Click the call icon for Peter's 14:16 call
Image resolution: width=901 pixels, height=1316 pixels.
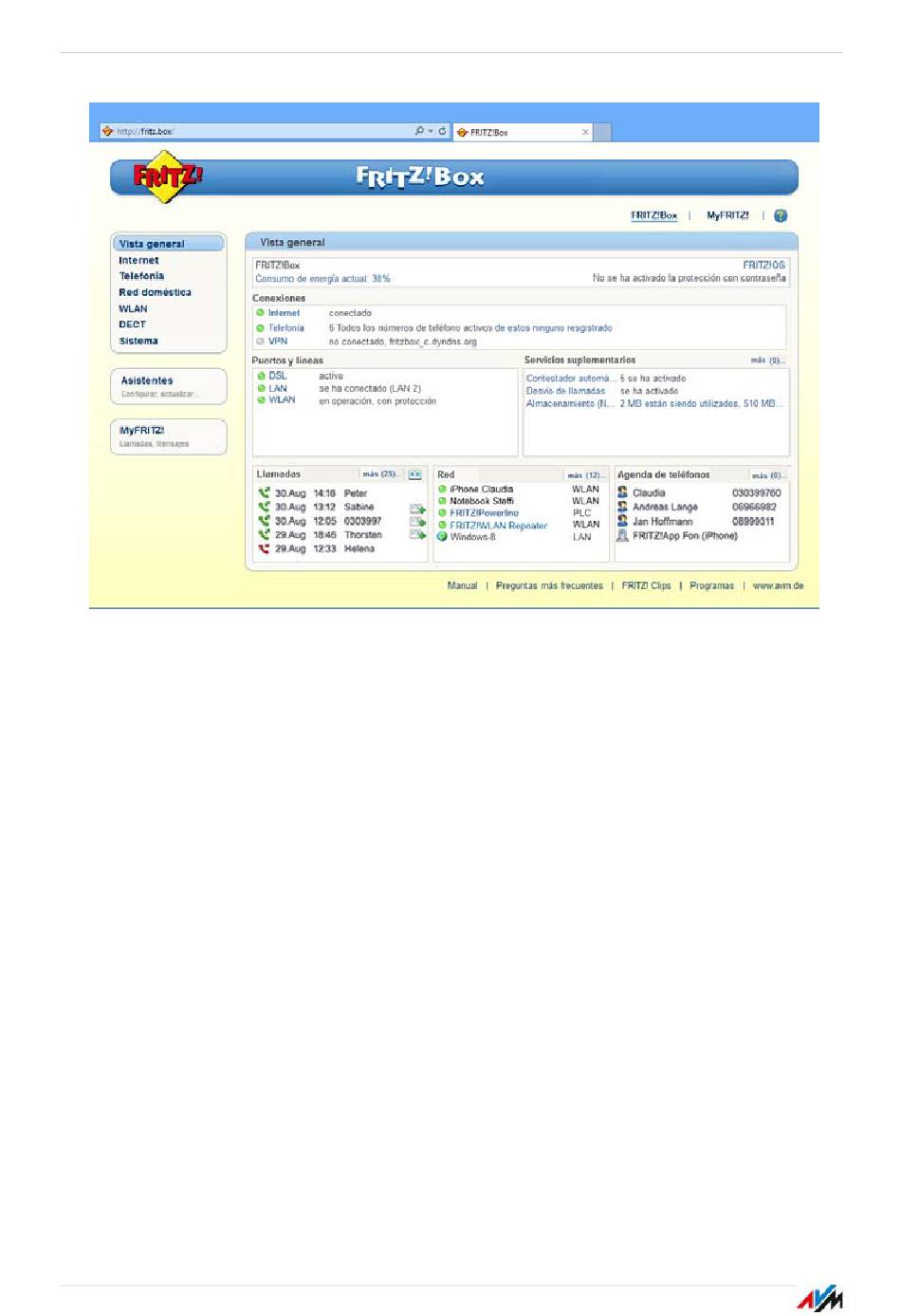[264, 492]
